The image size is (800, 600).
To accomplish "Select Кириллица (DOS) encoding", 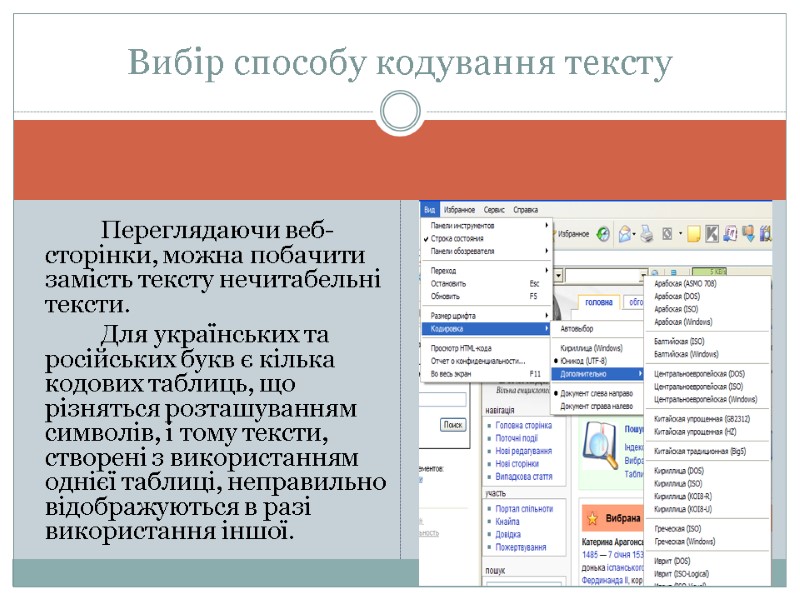I will point(707,470).
